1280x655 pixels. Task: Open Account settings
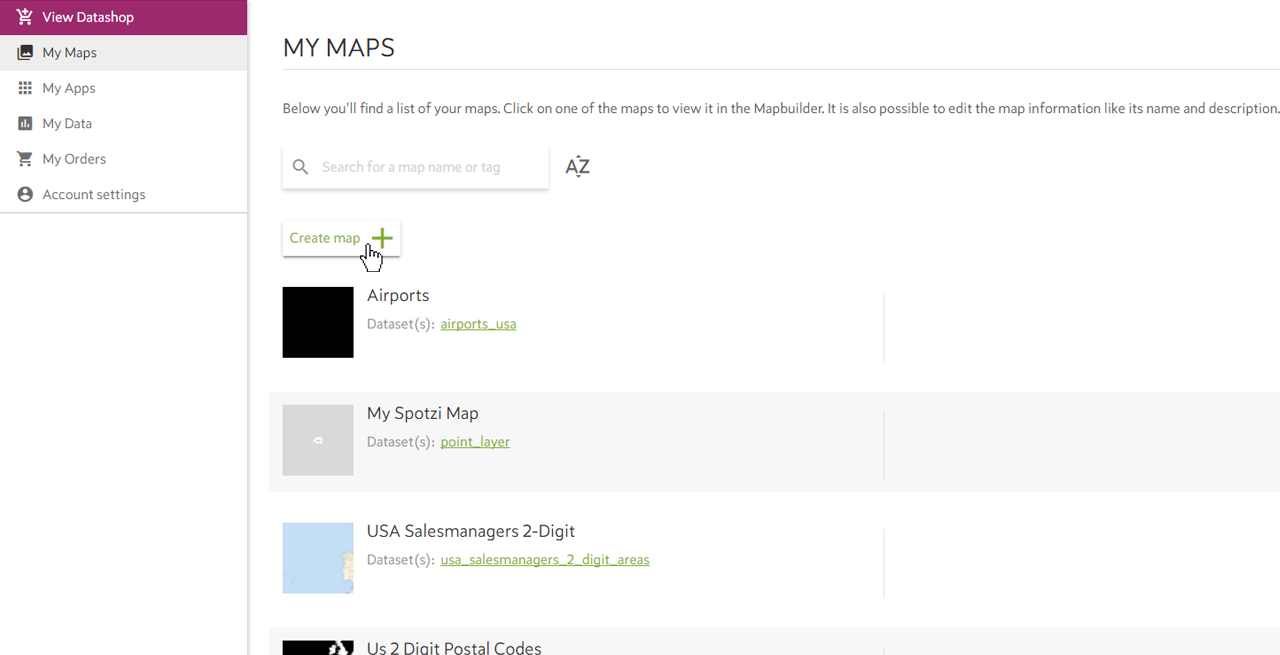pos(124,194)
